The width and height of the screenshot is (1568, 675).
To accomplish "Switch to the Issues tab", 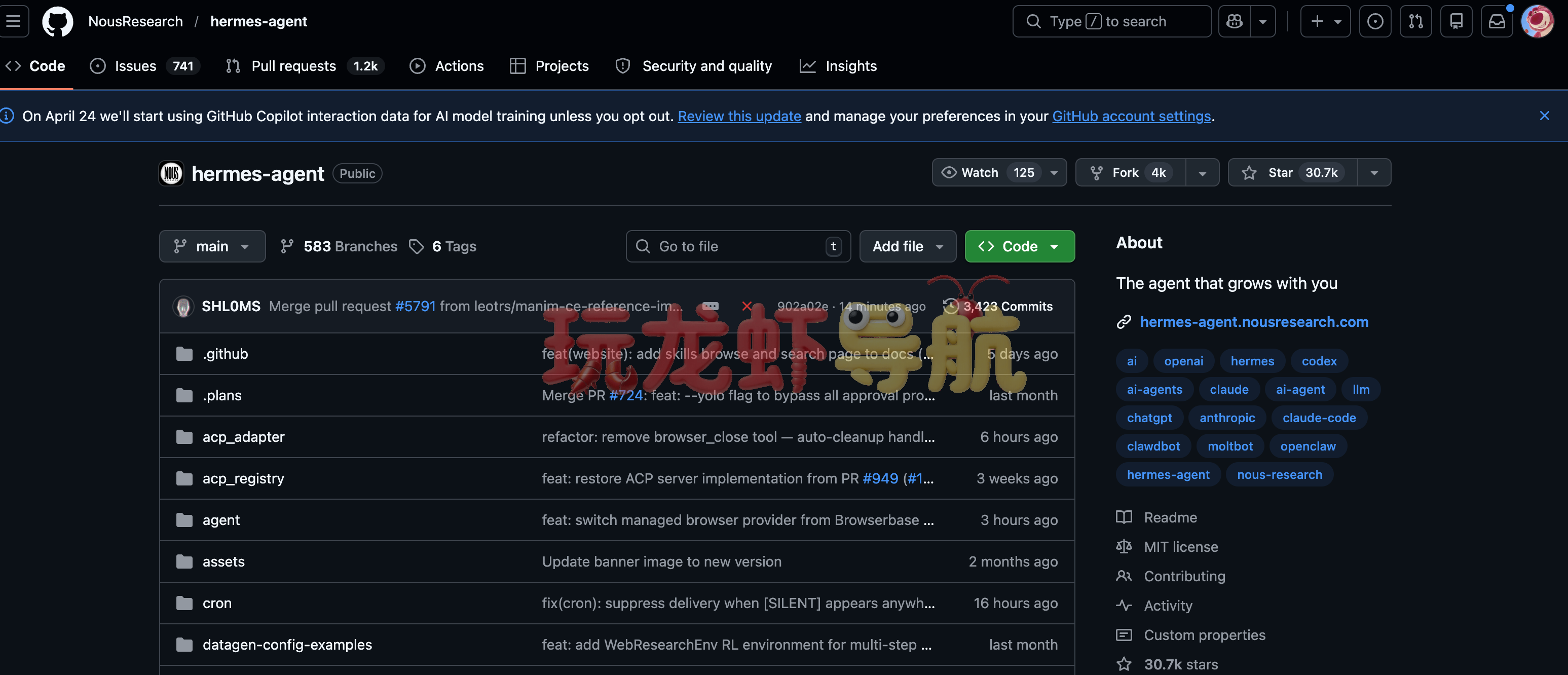I will pos(145,66).
